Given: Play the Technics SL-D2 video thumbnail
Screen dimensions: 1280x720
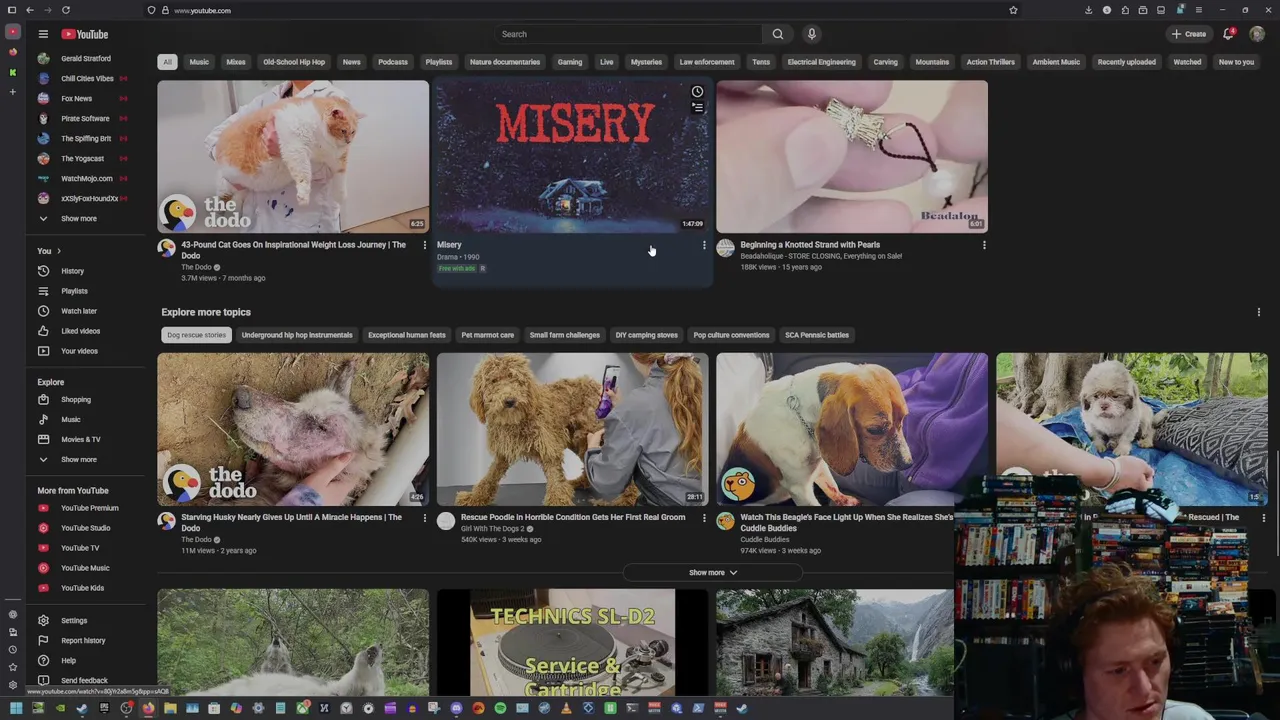Looking at the screenshot, I should (572, 642).
